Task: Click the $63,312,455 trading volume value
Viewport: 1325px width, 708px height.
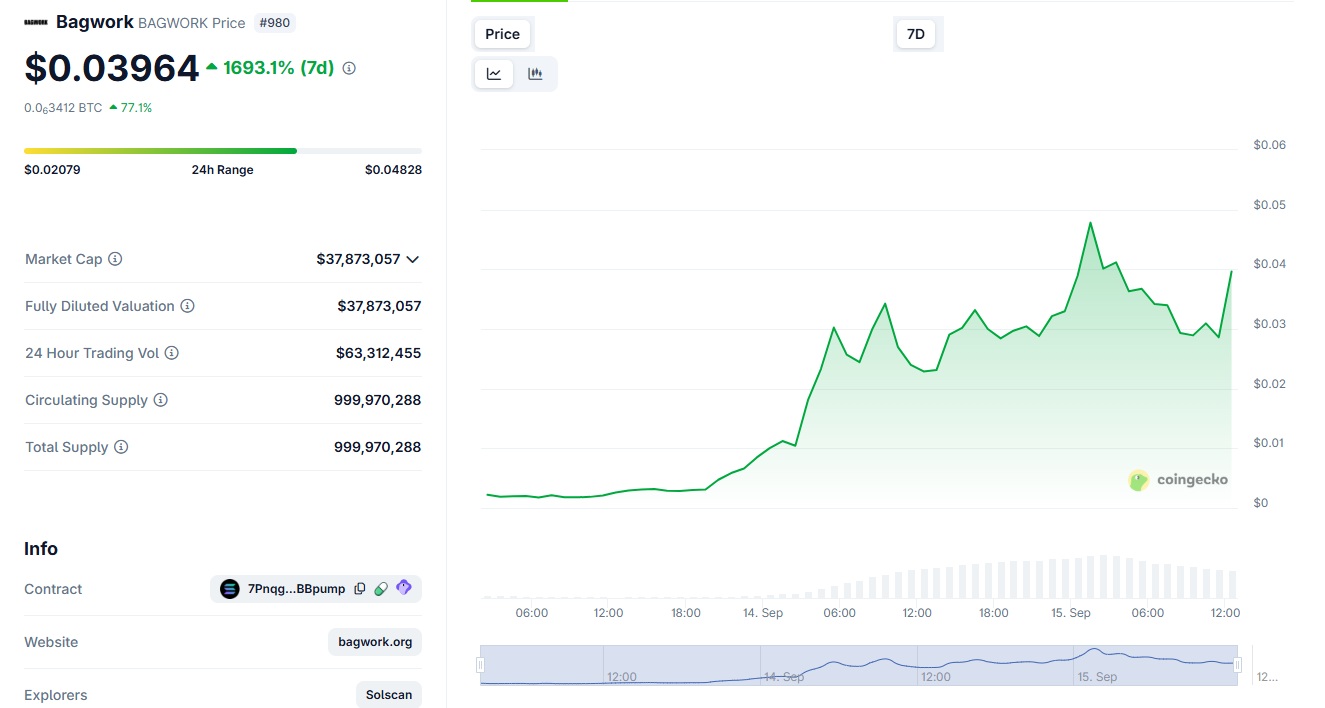Action: 379,353
